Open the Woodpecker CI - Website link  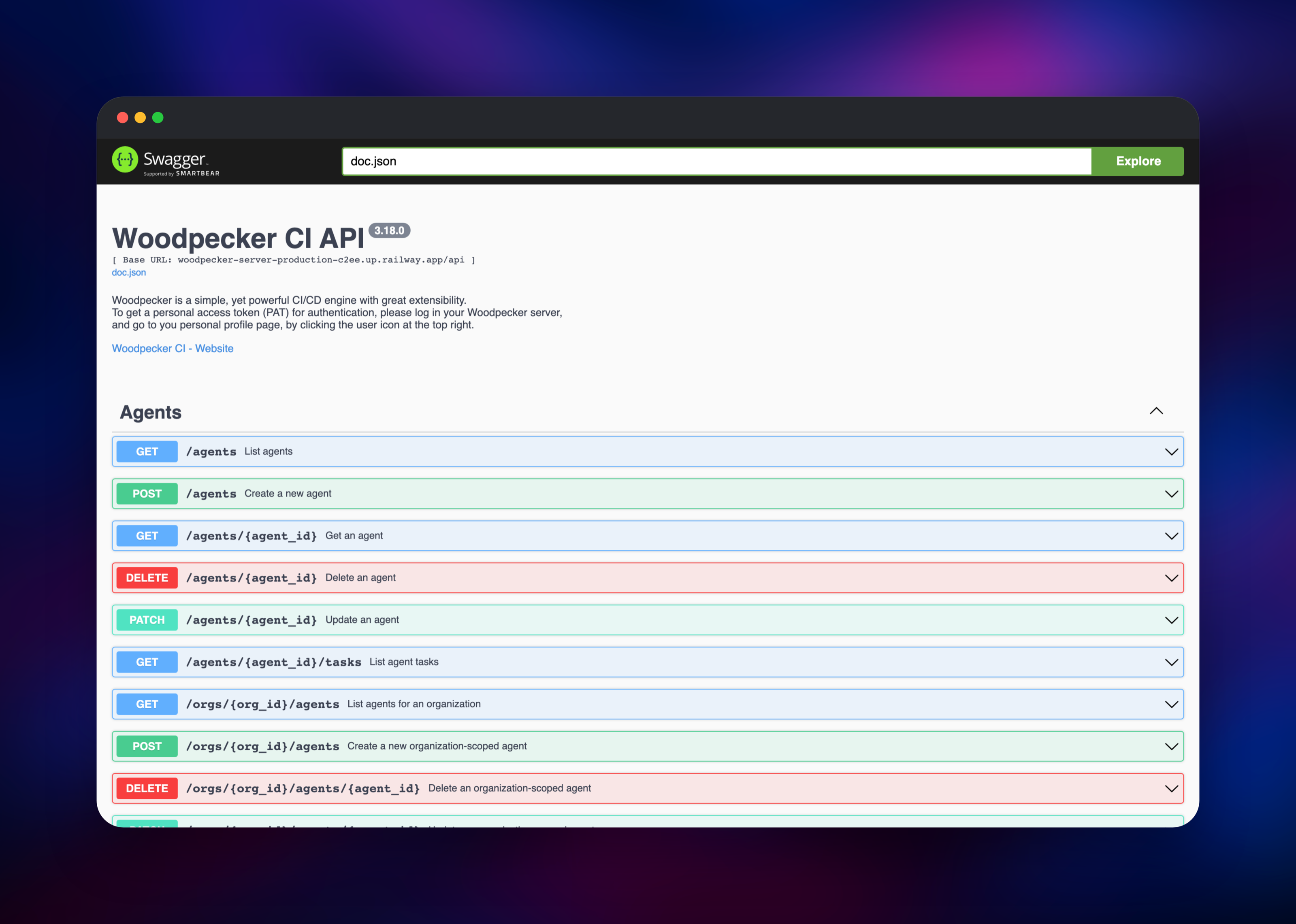click(173, 348)
